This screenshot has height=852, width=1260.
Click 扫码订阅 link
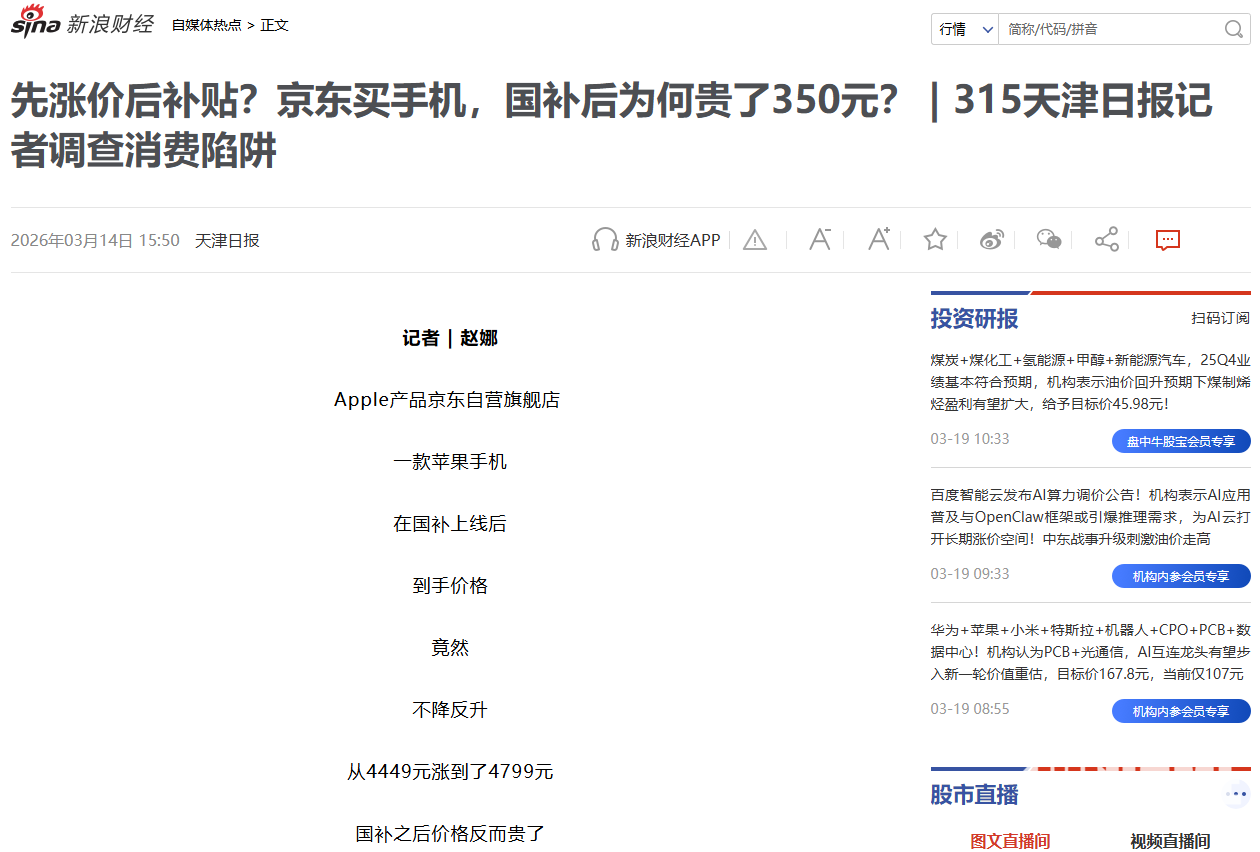1219,318
